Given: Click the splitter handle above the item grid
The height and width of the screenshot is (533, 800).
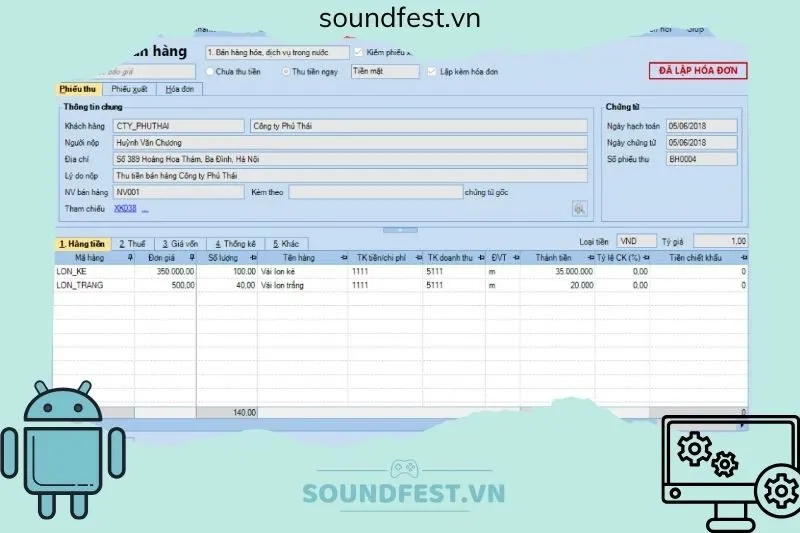Looking at the screenshot, I should (x=399, y=230).
